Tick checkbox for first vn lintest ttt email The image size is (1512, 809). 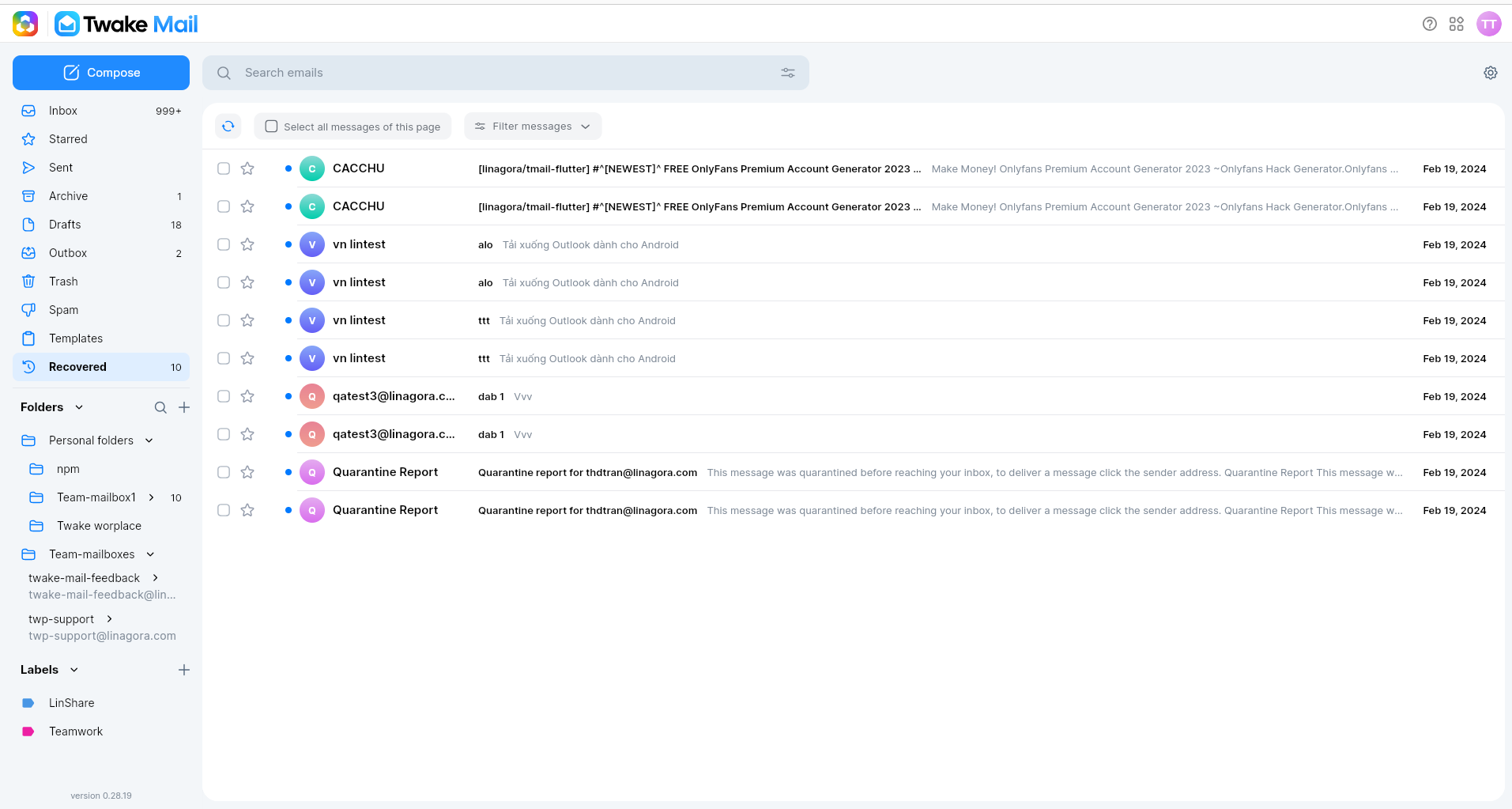pyautogui.click(x=224, y=320)
